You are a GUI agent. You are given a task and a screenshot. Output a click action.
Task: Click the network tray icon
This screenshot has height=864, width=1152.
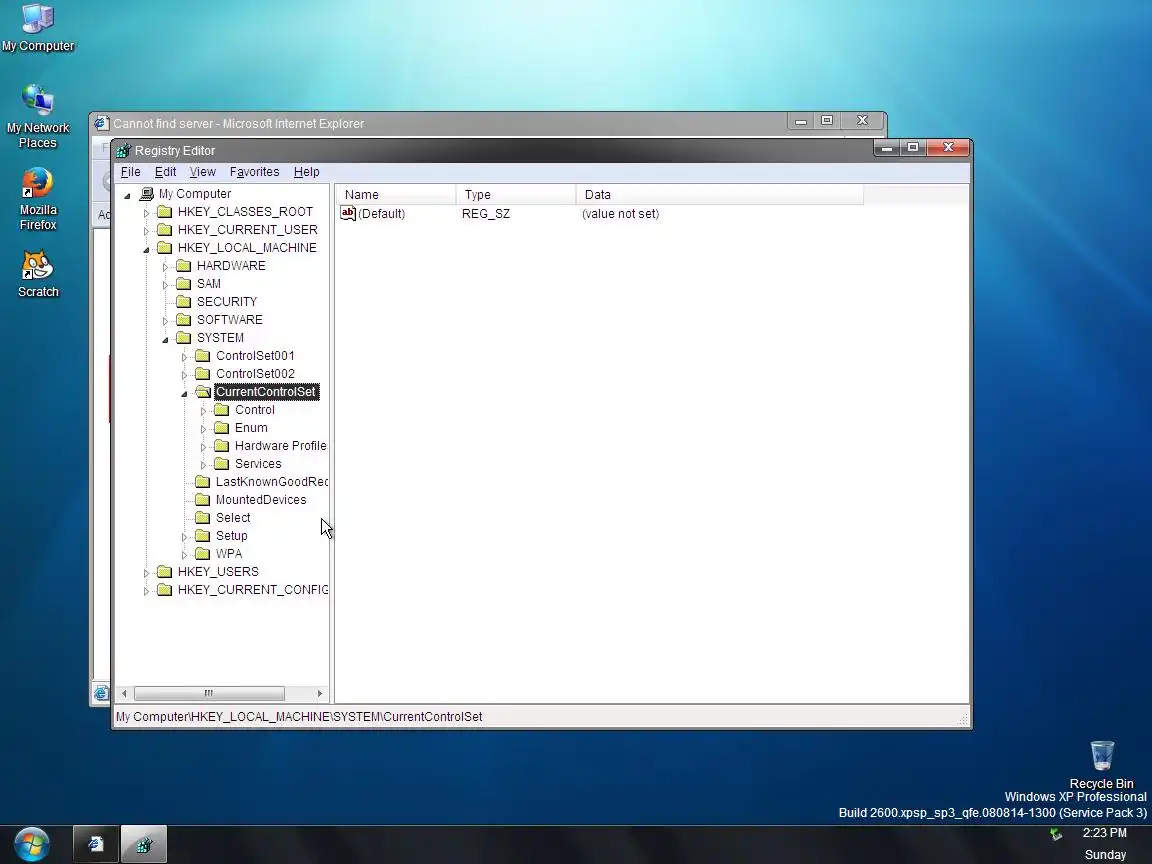(1056, 834)
